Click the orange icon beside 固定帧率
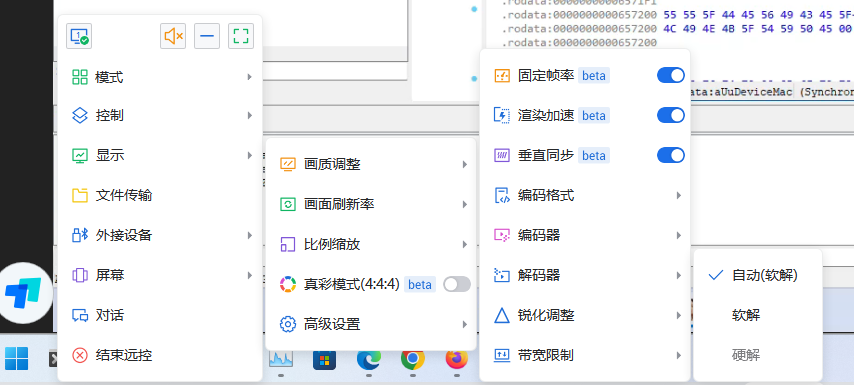The width and height of the screenshot is (854, 385). [x=502, y=76]
